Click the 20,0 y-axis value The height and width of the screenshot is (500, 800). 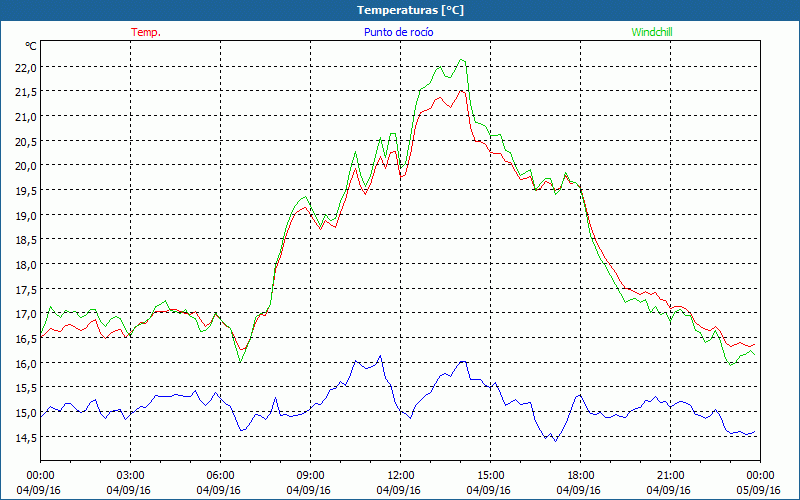click(x=26, y=166)
